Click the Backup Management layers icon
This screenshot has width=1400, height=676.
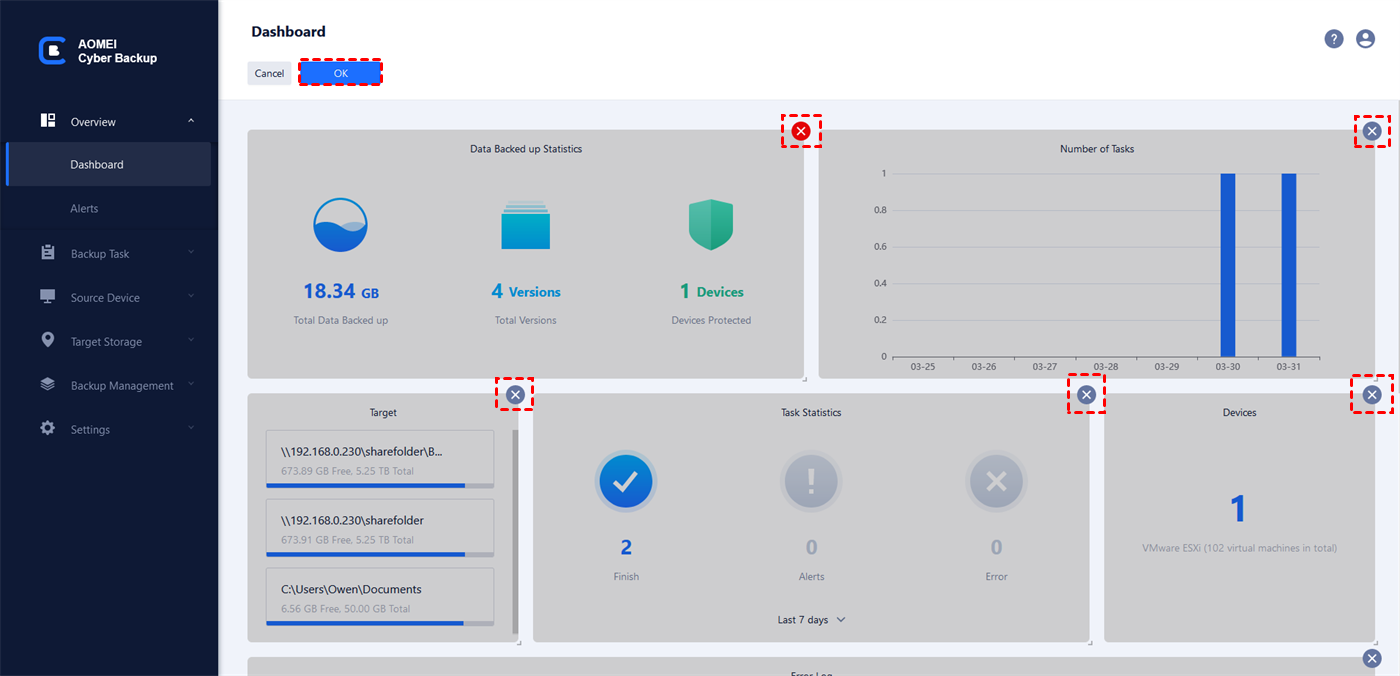click(48, 384)
